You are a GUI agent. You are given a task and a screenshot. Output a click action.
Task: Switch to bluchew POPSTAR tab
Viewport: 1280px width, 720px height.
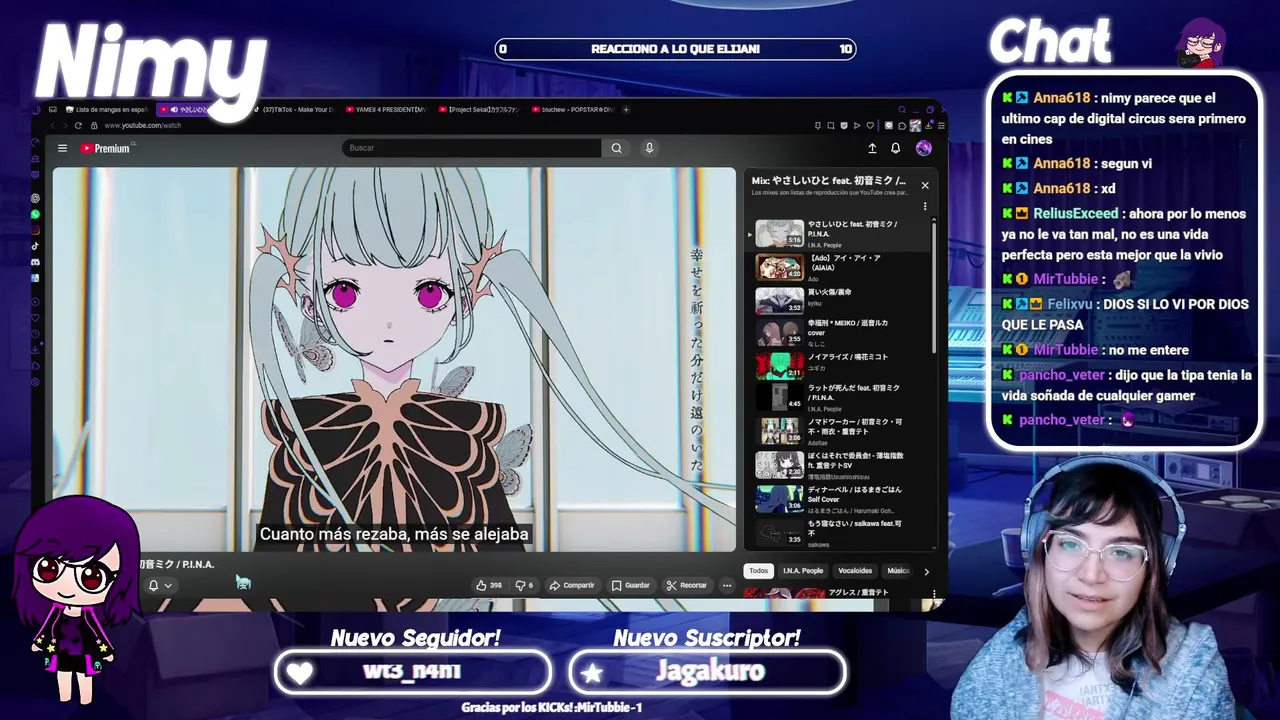click(x=573, y=109)
